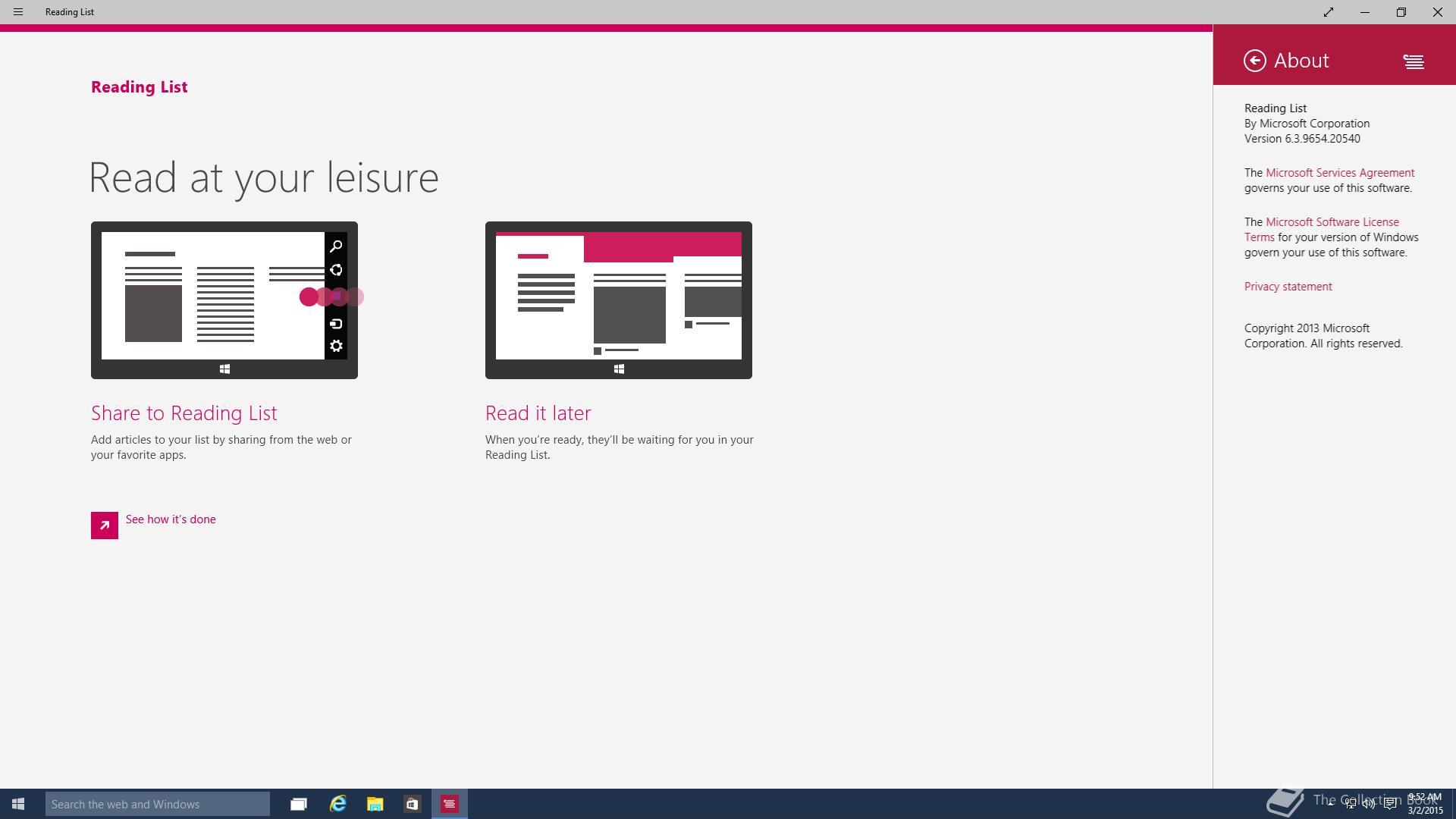Open Task View on the taskbar
The image size is (1456, 819).
click(x=299, y=804)
